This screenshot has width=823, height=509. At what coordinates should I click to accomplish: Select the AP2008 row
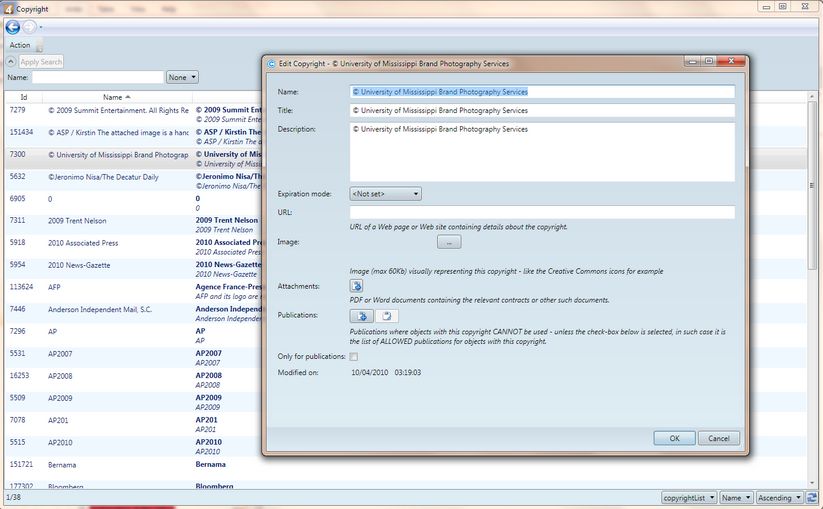(x=134, y=379)
